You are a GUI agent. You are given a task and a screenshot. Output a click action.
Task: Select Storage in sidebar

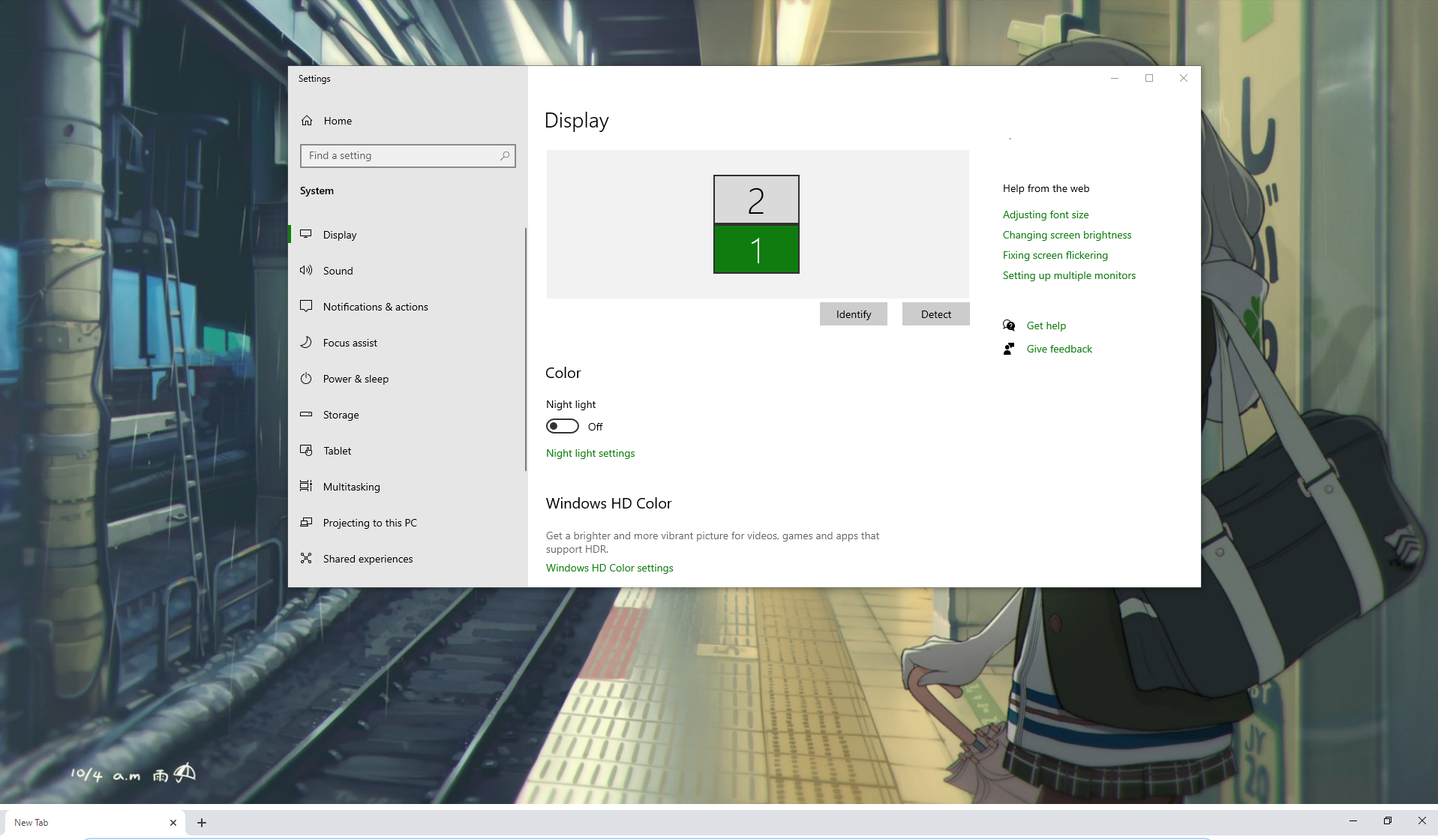point(407,415)
